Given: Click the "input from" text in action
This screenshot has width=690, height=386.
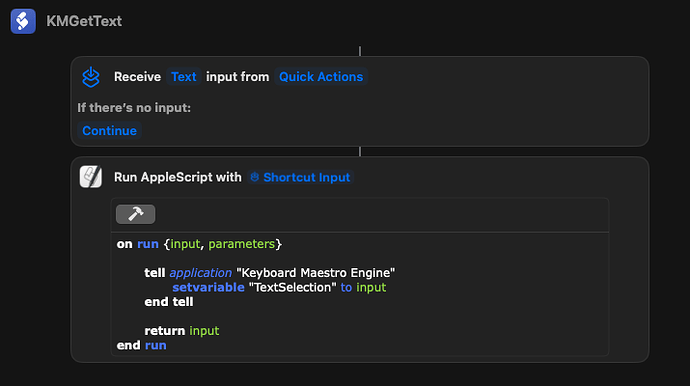Looking at the screenshot, I should click(x=238, y=77).
